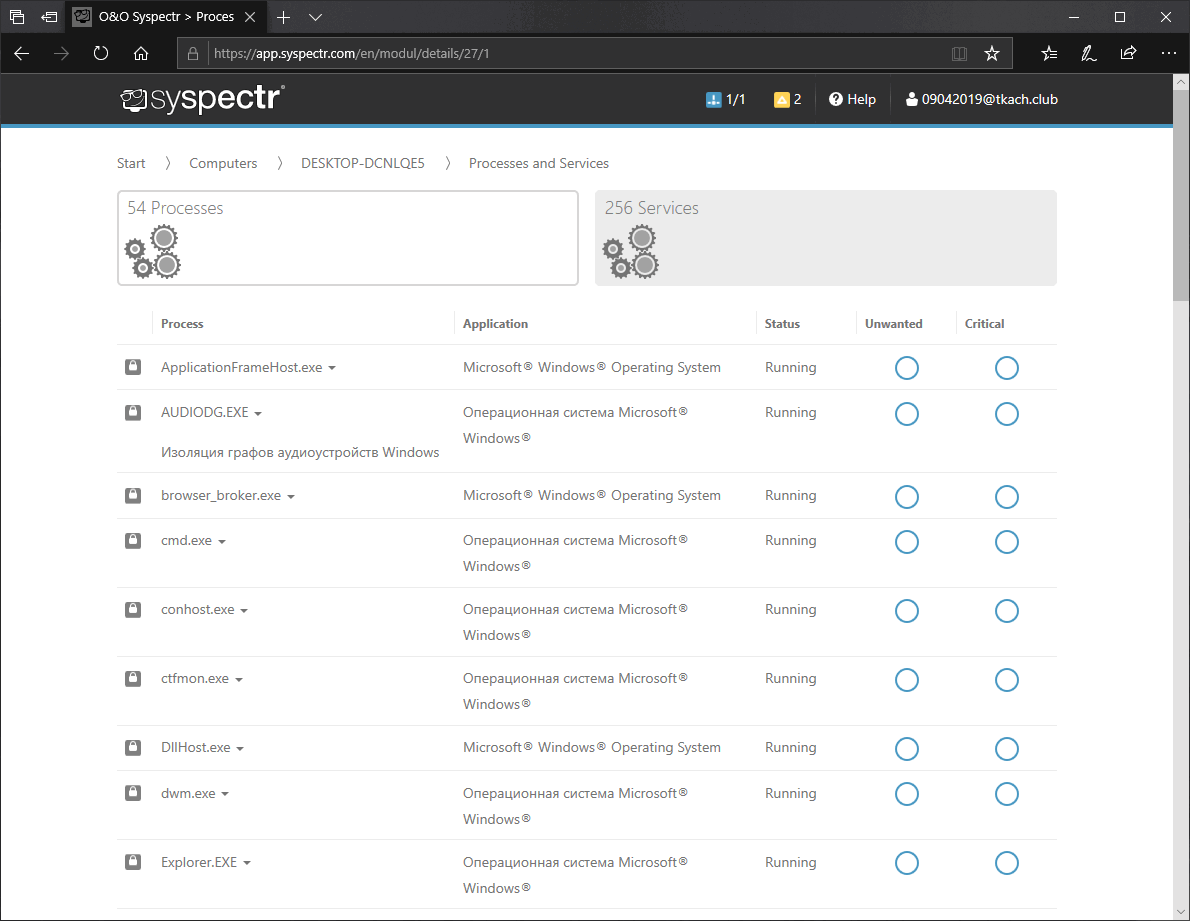Open the Help link

852,99
